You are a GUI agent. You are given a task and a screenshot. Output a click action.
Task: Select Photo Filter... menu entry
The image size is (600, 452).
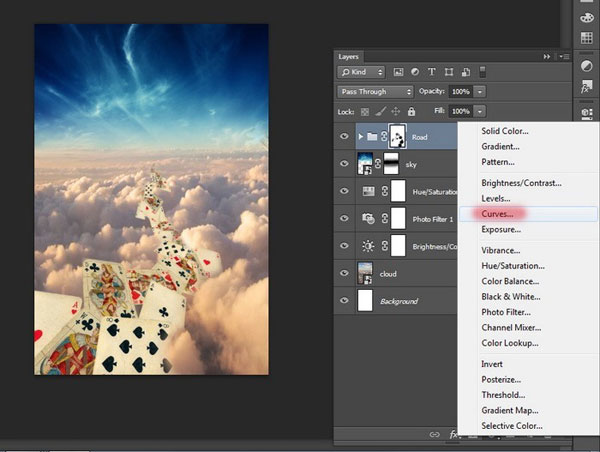click(506, 312)
